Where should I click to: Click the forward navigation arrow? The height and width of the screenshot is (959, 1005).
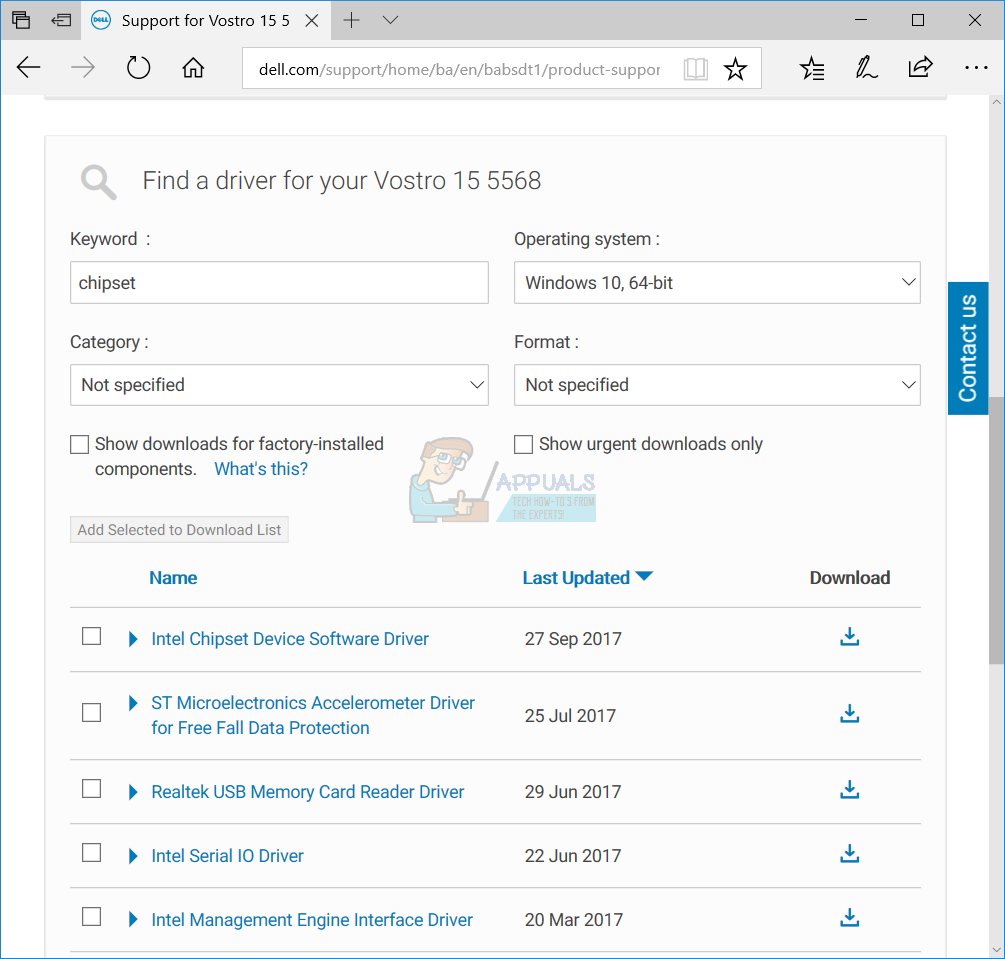pyautogui.click(x=83, y=67)
